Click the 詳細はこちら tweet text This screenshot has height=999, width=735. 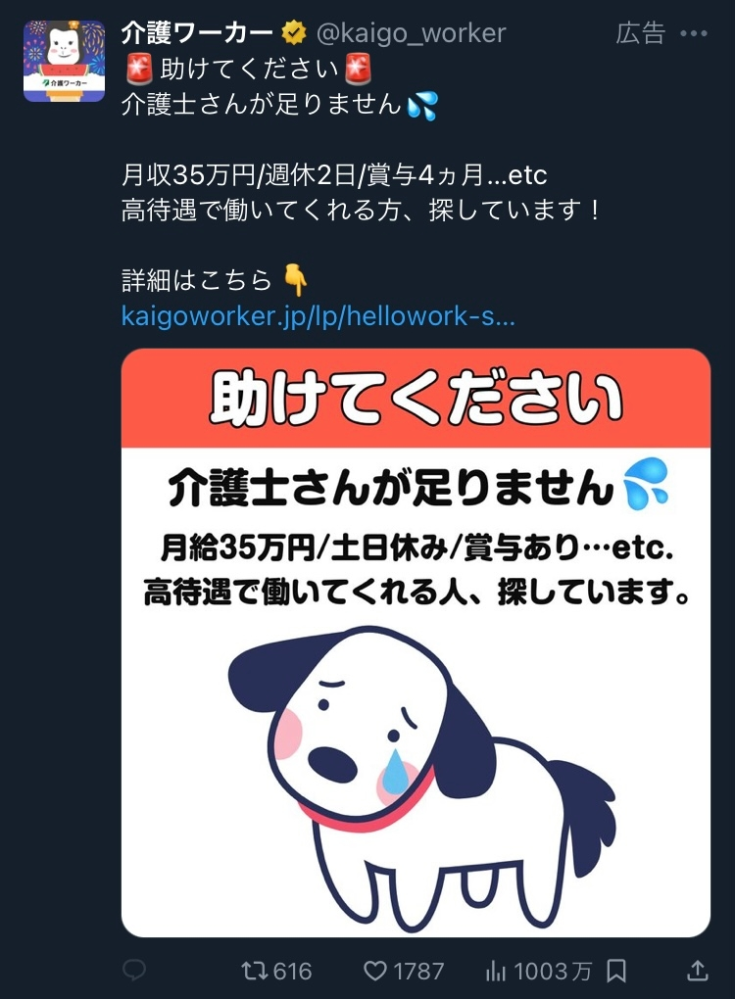pos(197,280)
